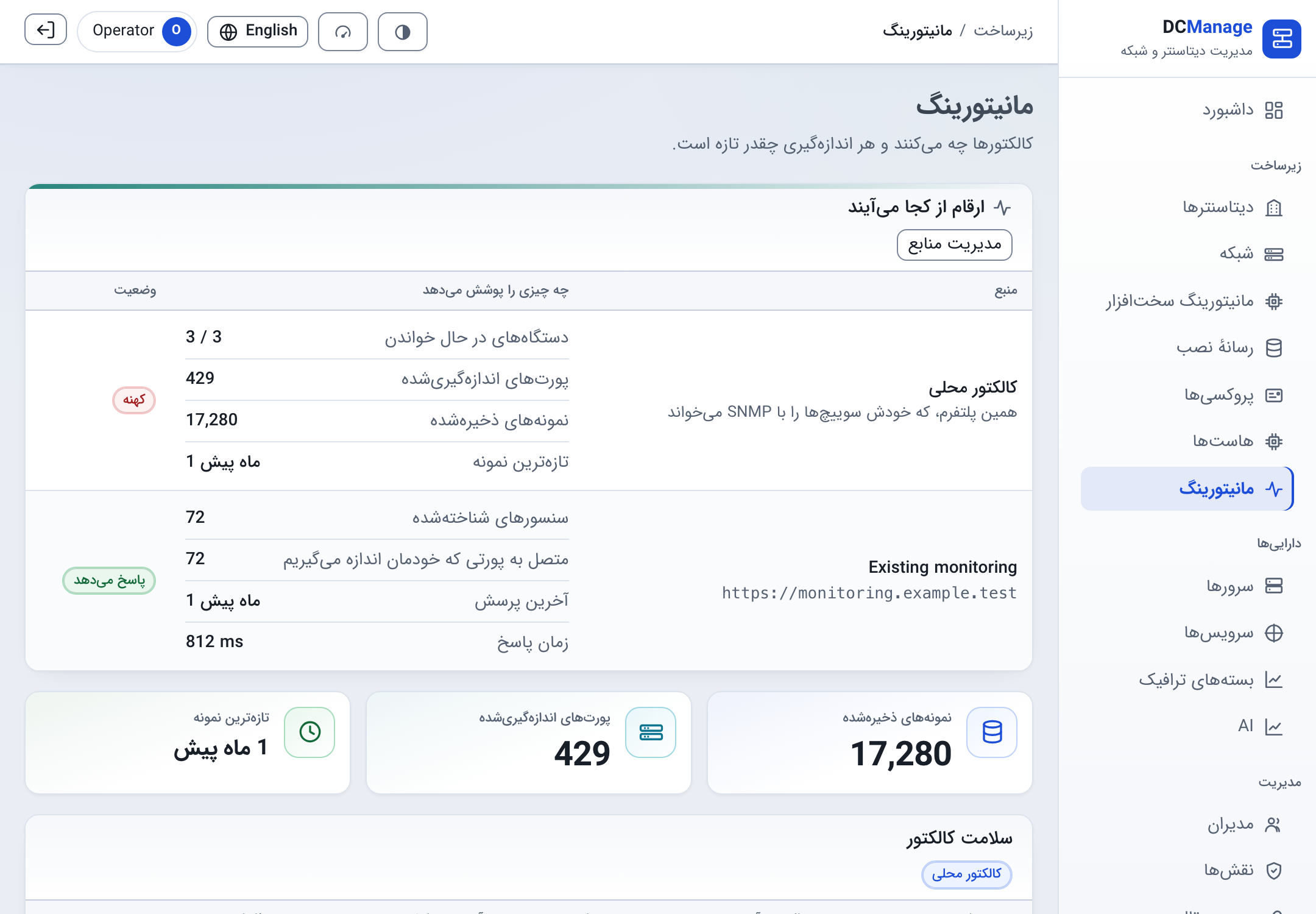Click the logout arrow icon button
Viewport: 1316px width, 914px height.
click(46, 30)
